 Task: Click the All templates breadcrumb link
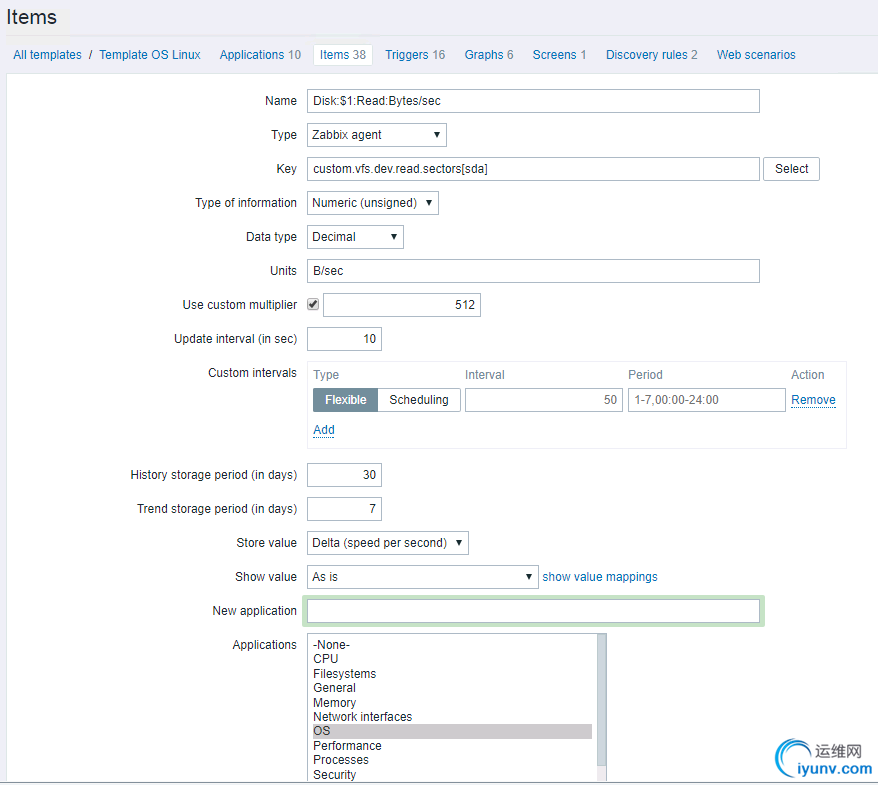(x=48, y=55)
